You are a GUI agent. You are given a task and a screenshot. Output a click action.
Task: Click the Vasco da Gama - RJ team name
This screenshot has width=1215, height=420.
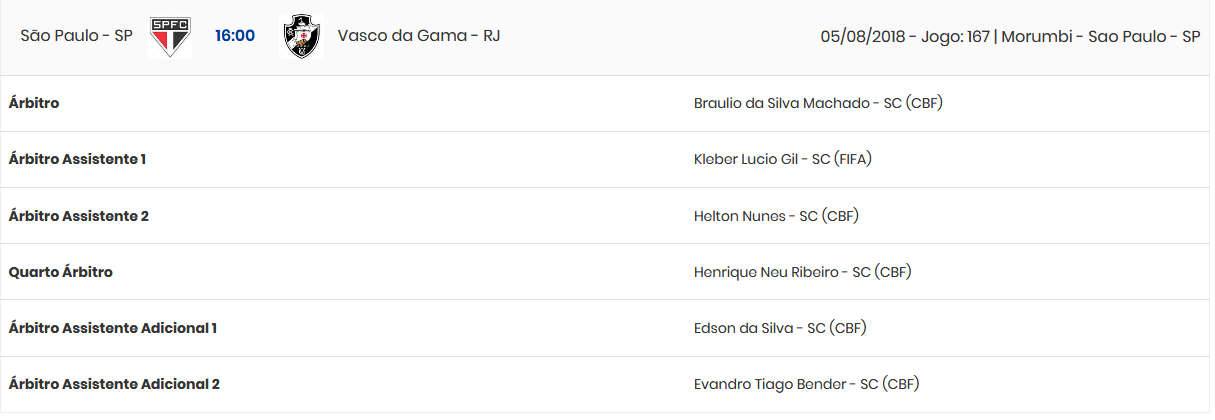(x=419, y=36)
